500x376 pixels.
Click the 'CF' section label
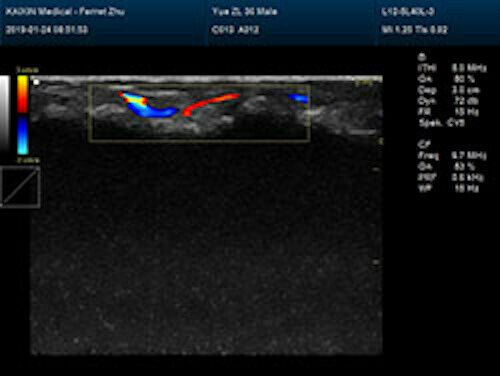pos(424,144)
